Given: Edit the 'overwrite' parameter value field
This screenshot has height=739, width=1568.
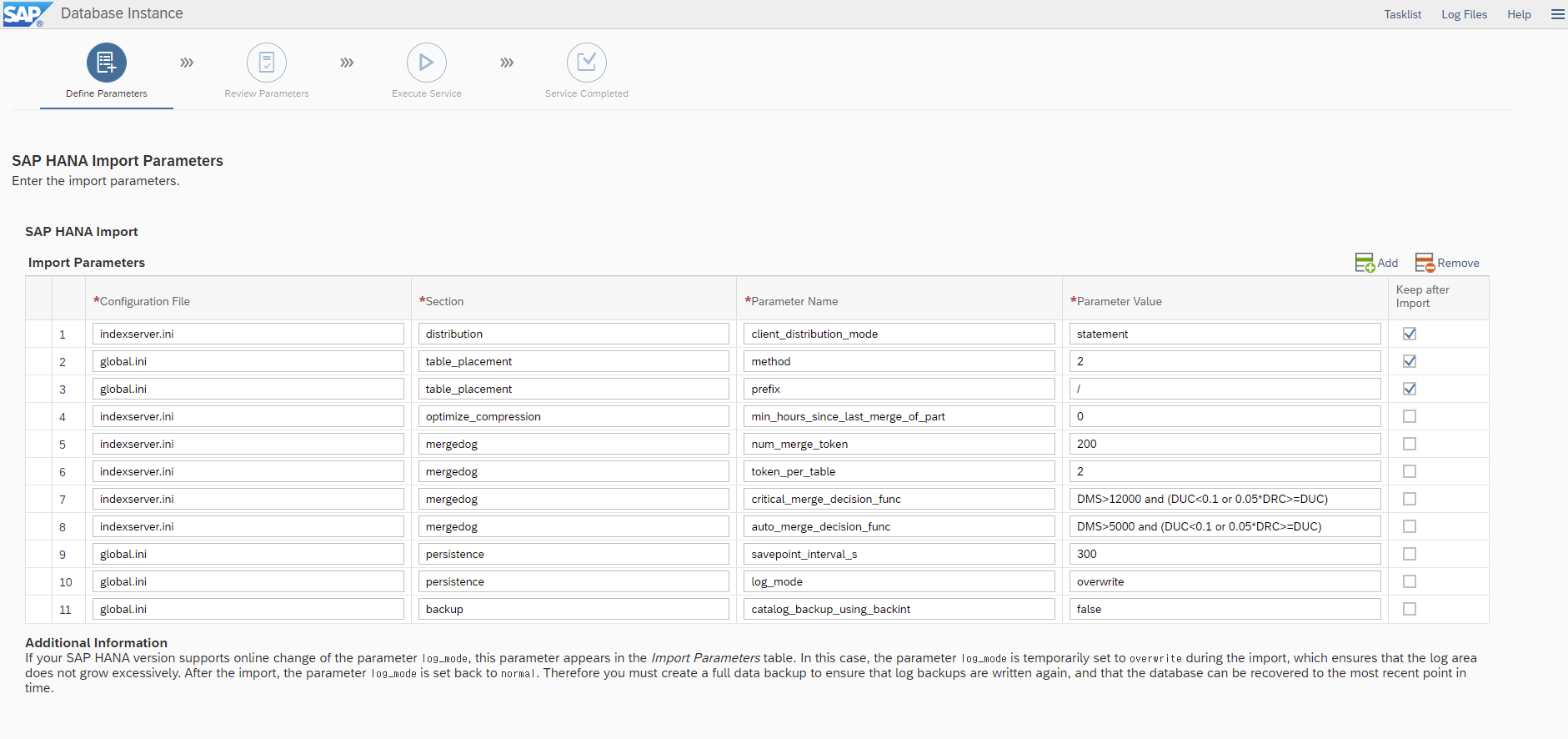Looking at the screenshot, I should click(1225, 581).
